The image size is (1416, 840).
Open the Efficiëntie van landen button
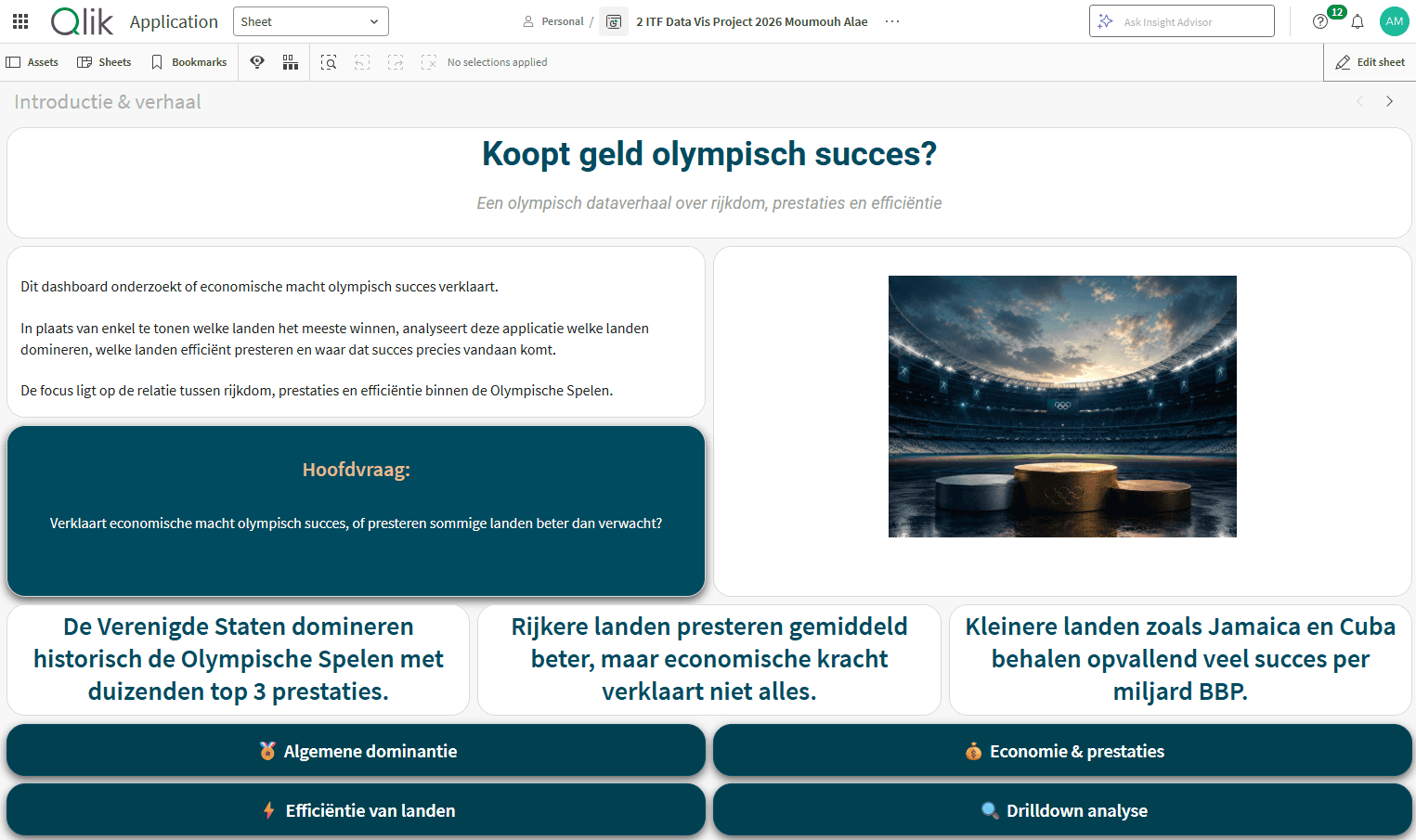click(357, 810)
